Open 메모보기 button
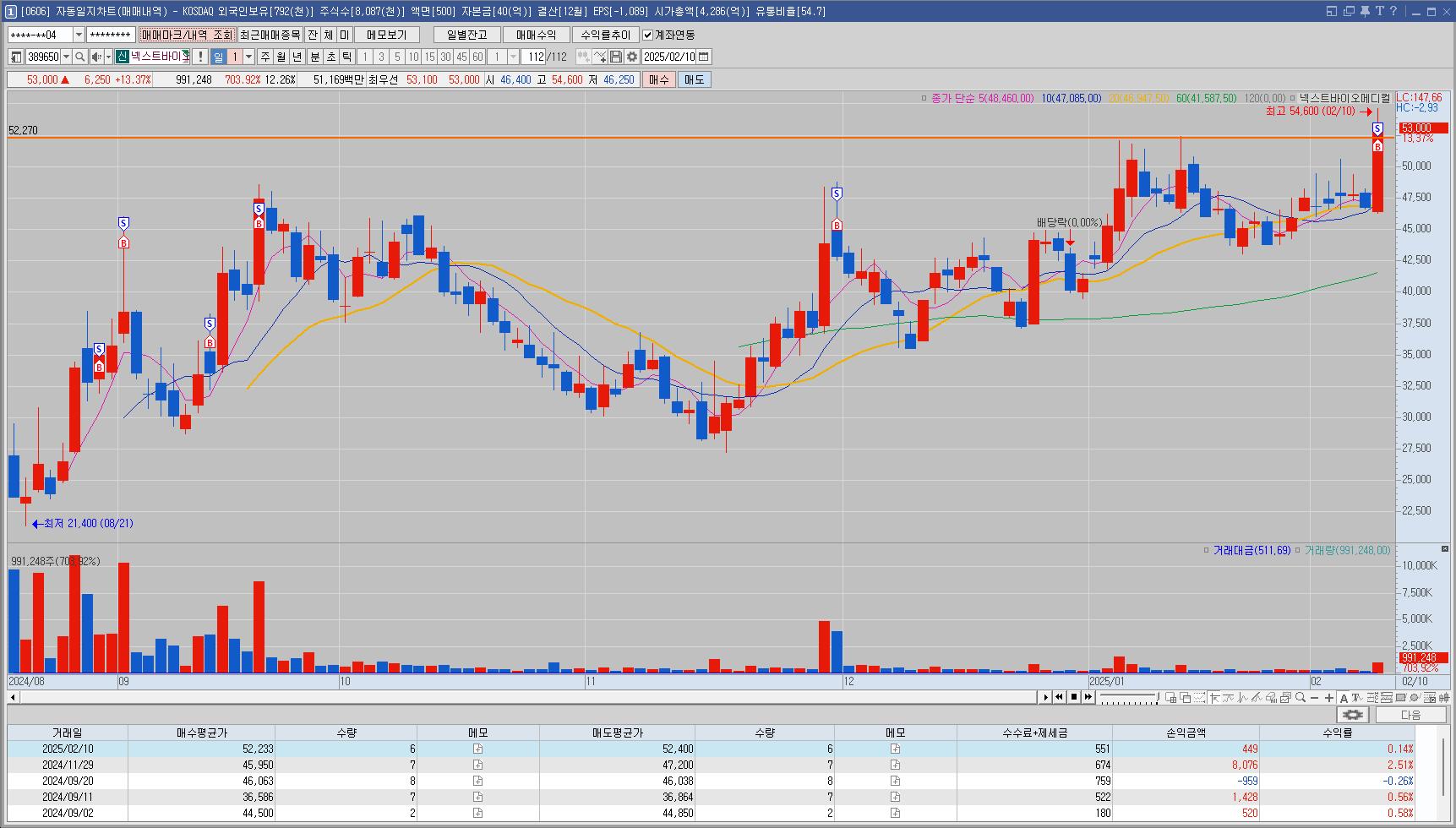Viewport: 1456px width, 828px height. [x=387, y=35]
